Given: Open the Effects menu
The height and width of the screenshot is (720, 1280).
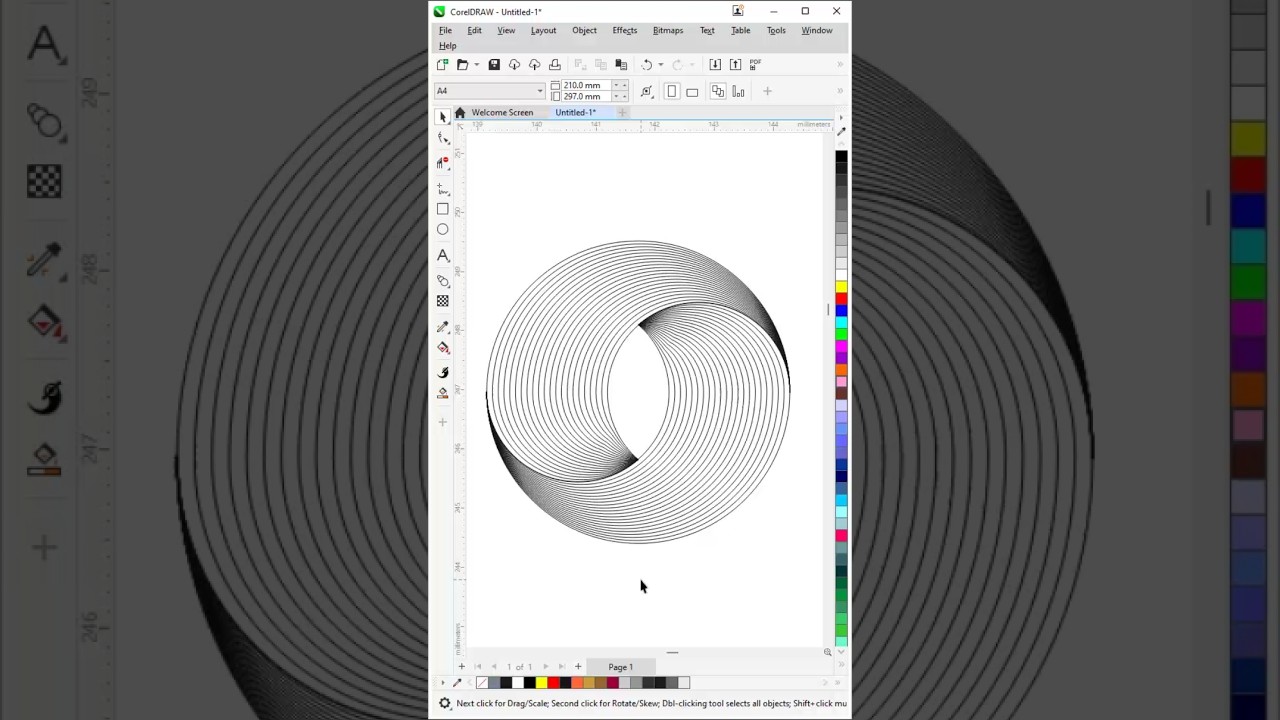Looking at the screenshot, I should pyautogui.click(x=624, y=30).
